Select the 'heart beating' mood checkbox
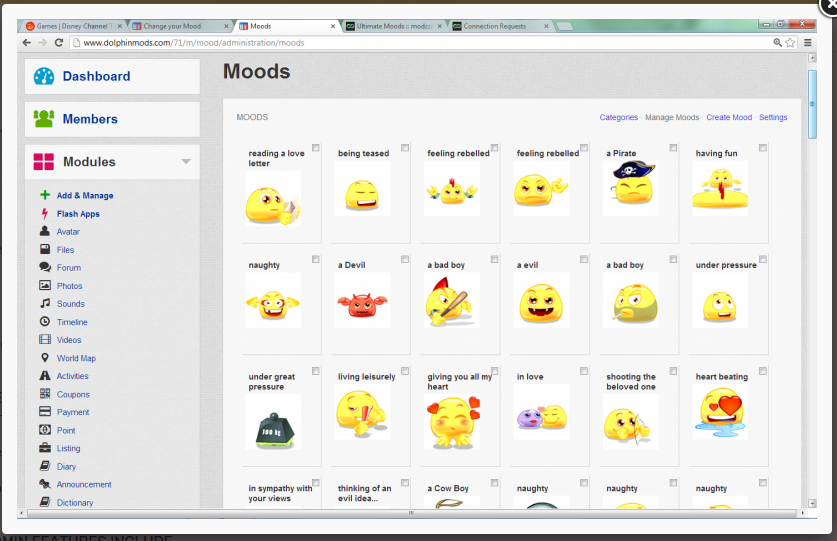837x541 pixels. pyautogui.click(x=763, y=371)
